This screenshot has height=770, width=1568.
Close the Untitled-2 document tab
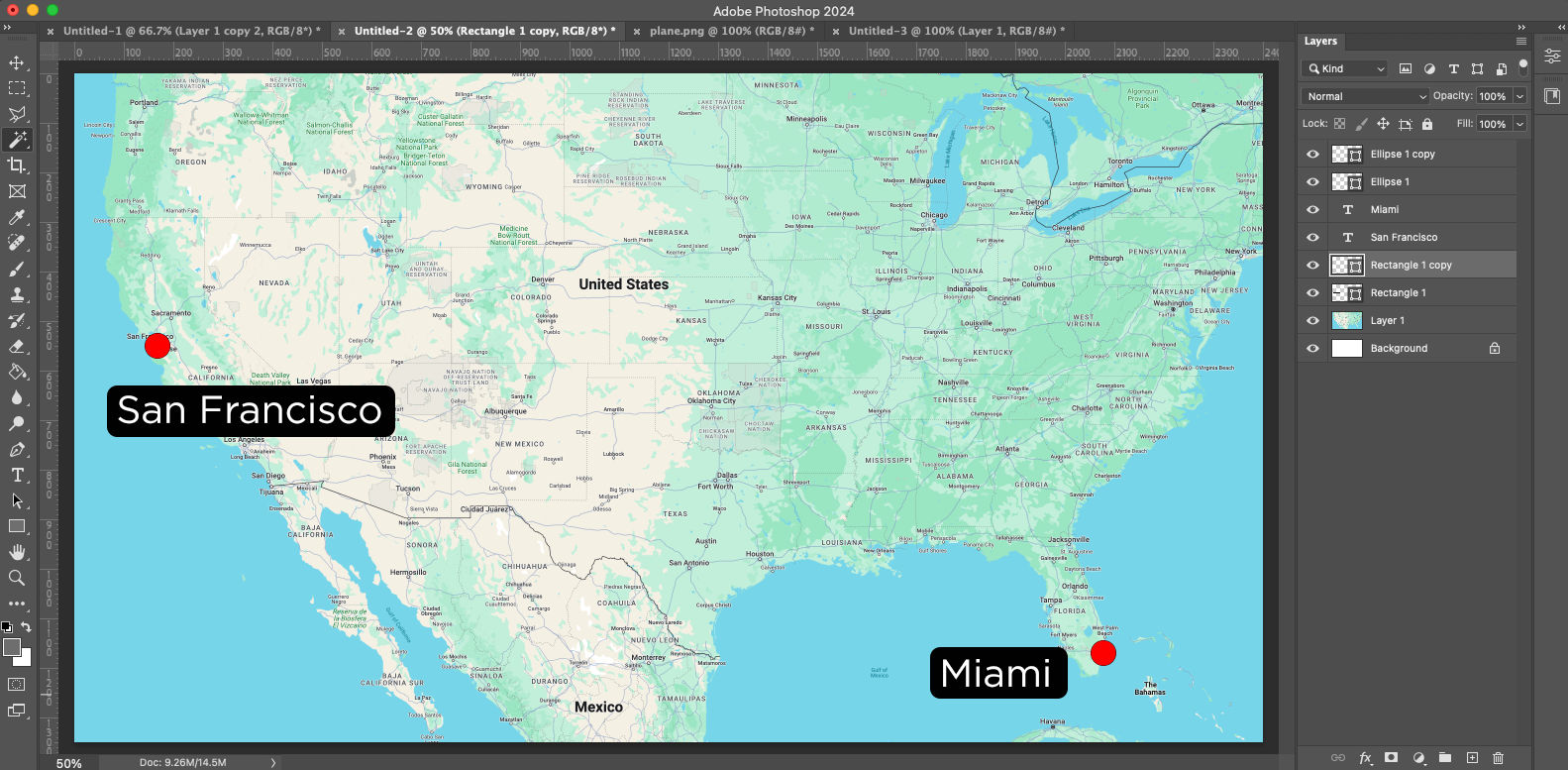342,32
